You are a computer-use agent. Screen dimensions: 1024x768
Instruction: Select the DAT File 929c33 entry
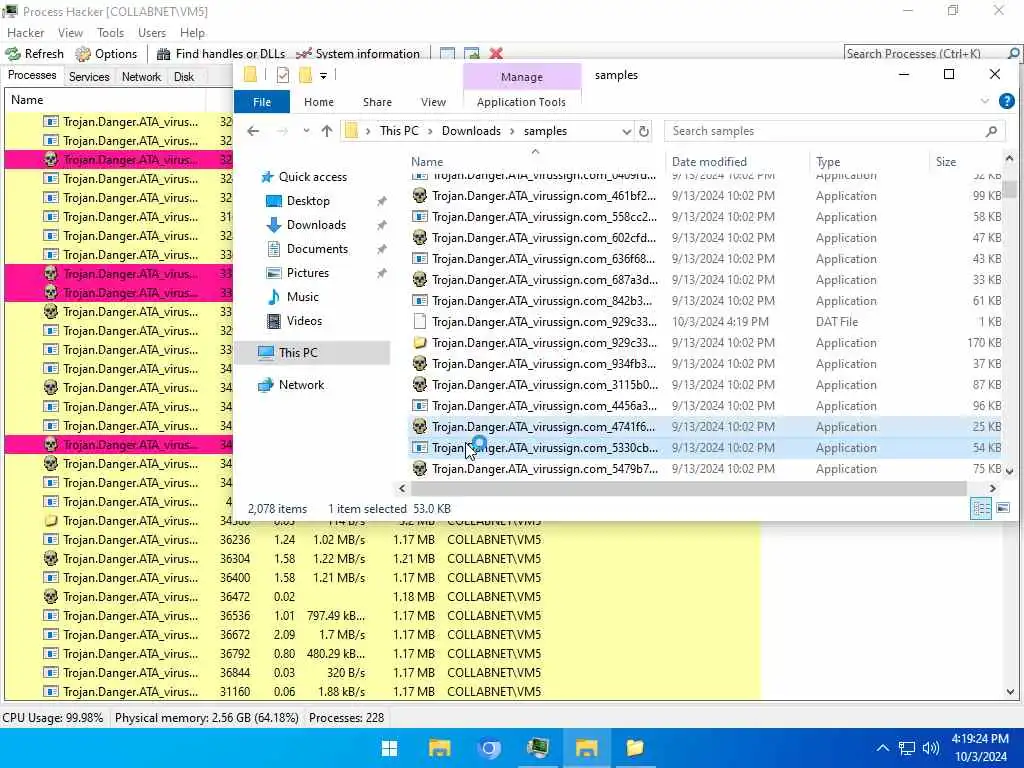(x=707, y=322)
